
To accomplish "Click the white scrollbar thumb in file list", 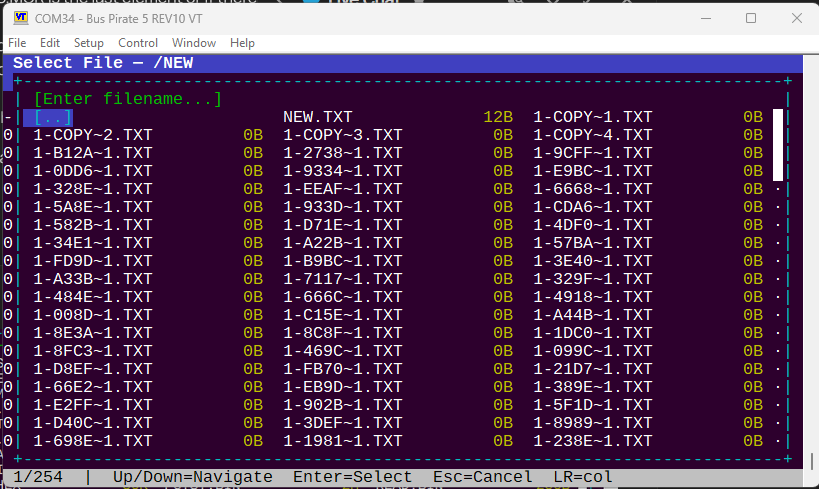I will [x=777, y=145].
